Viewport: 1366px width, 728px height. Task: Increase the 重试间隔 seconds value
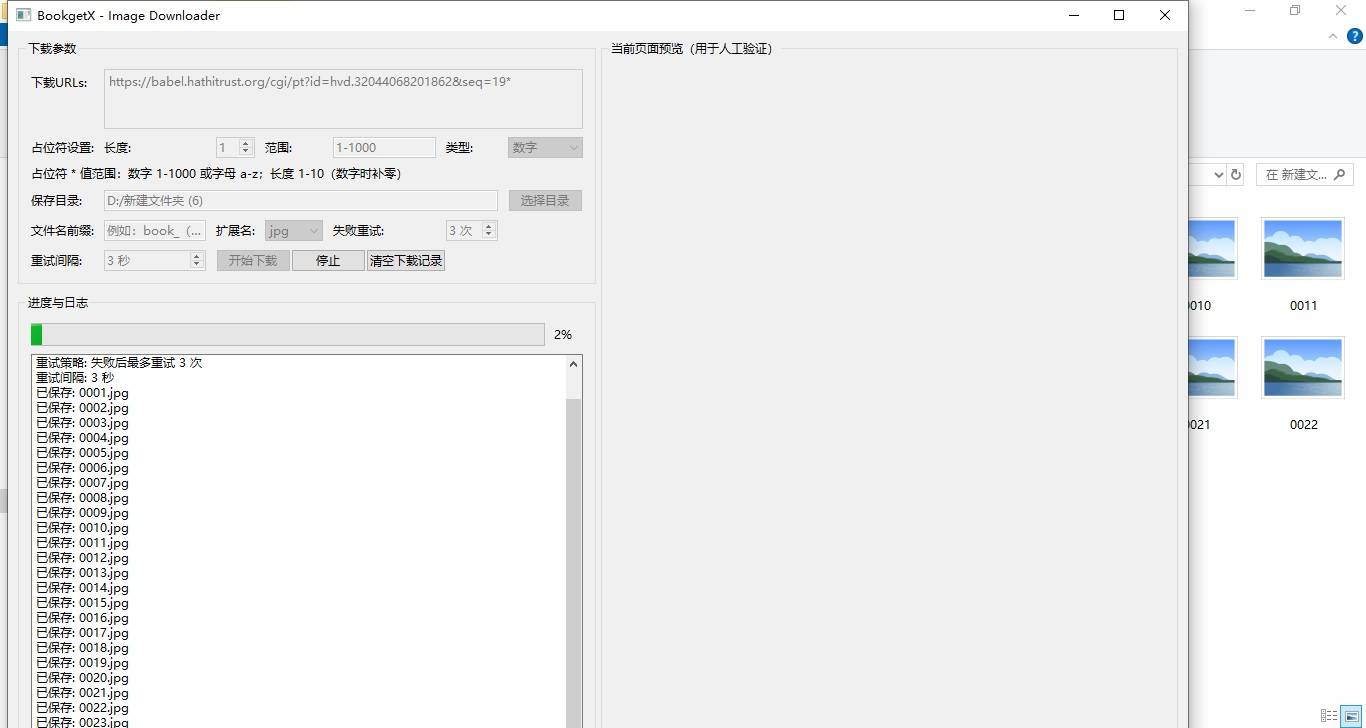197,256
